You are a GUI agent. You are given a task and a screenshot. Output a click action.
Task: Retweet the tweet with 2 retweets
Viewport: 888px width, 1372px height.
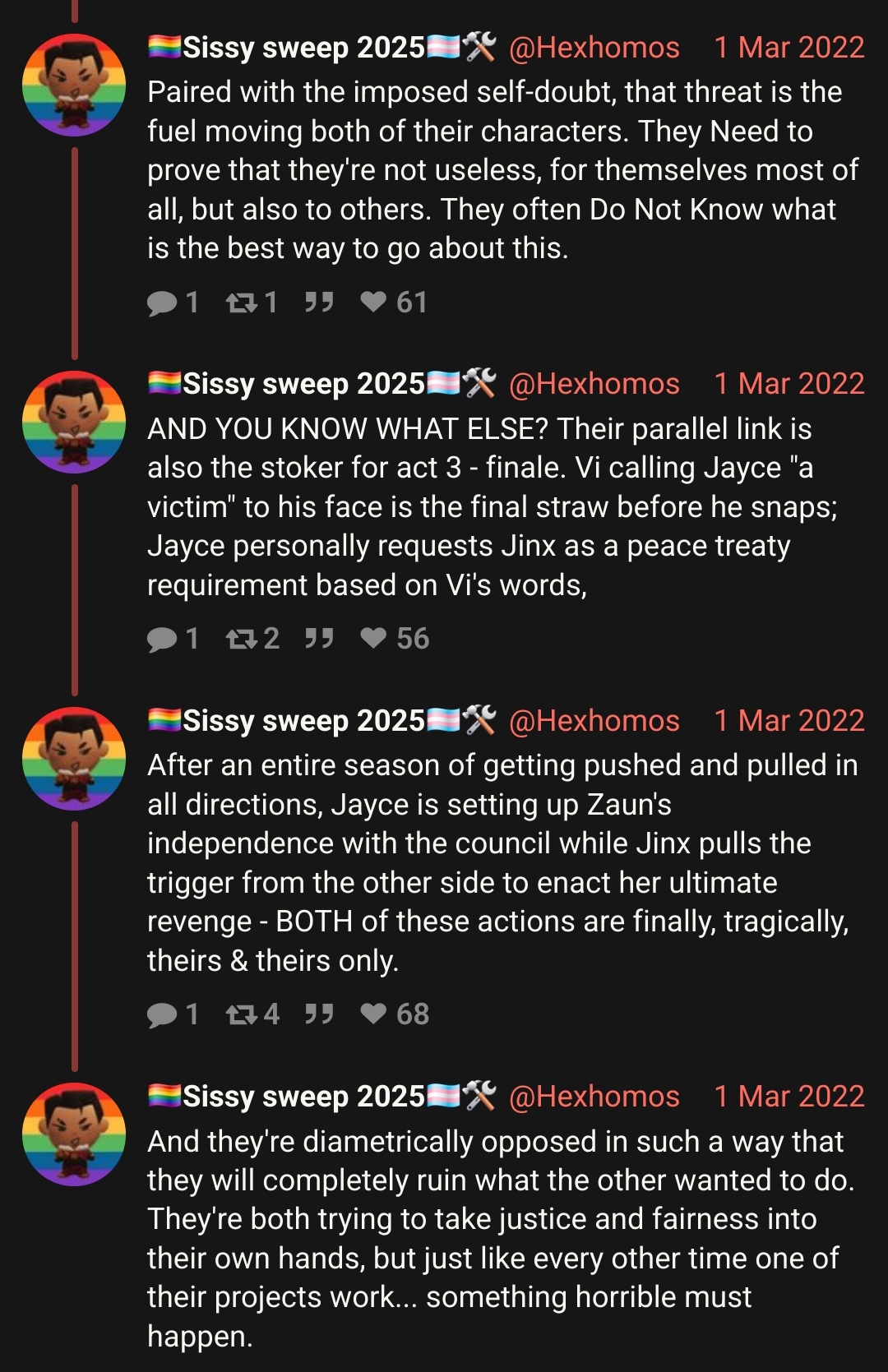pos(241,640)
